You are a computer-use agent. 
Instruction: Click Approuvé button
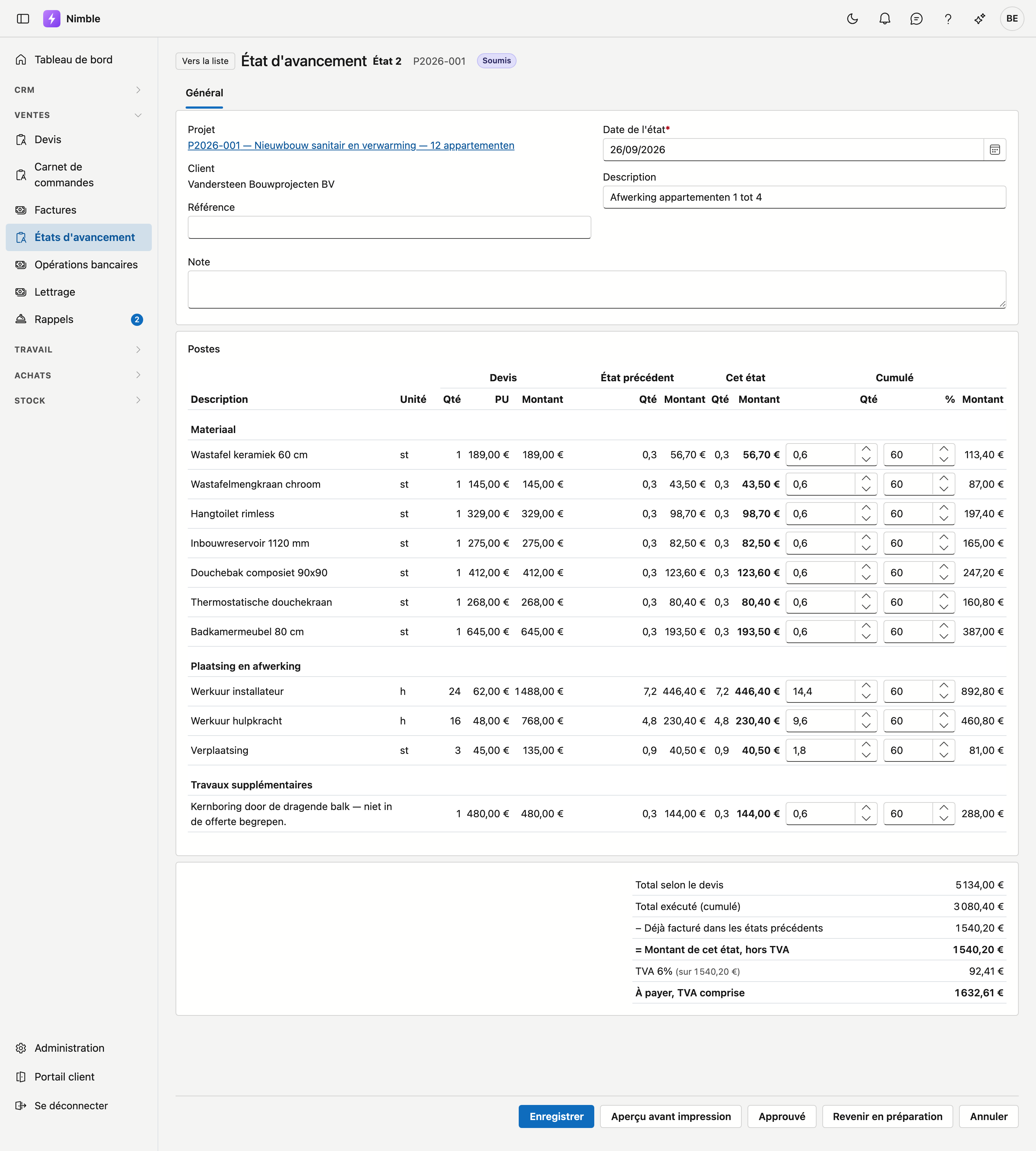click(x=782, y=1116)
